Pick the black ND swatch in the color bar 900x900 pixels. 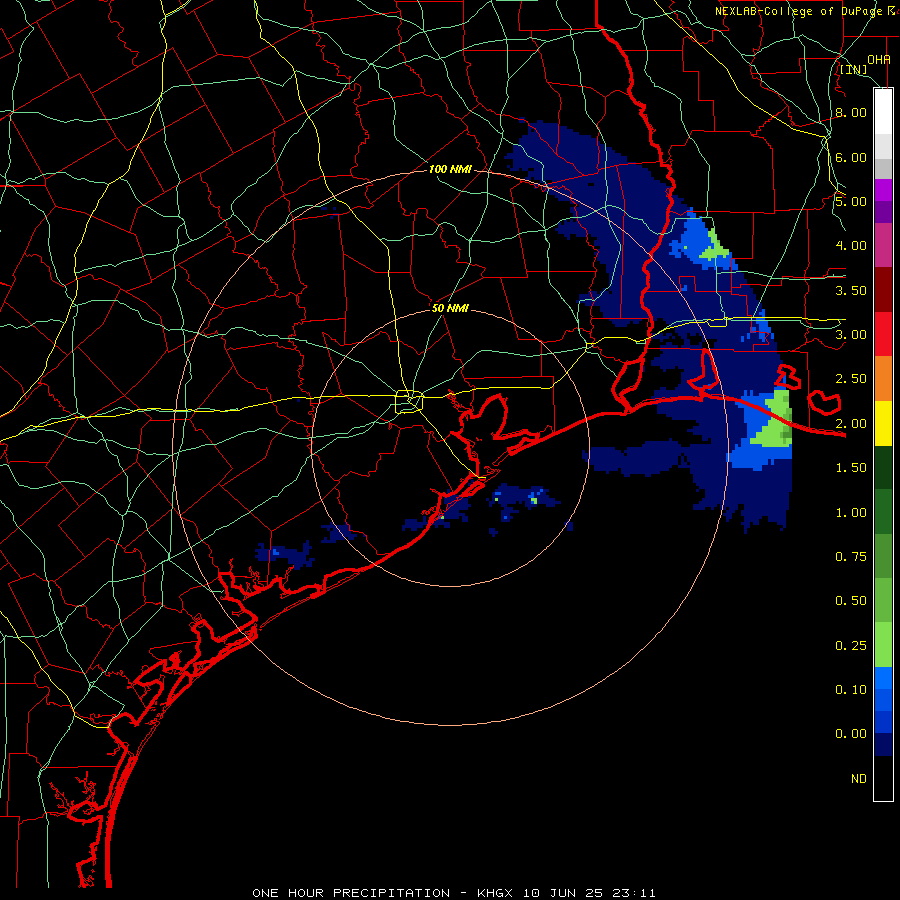pos(883,778)
